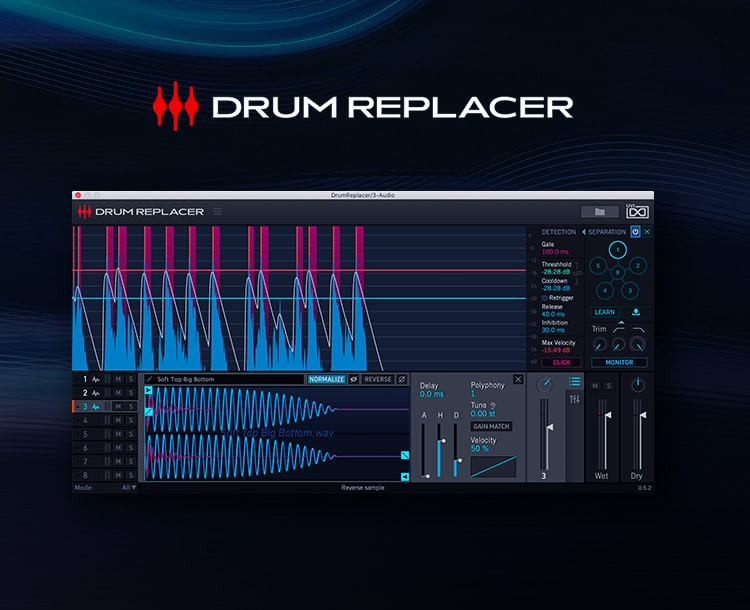750x610 pixels.
Task: Close the Separation panel
Action: click(647, 232)
